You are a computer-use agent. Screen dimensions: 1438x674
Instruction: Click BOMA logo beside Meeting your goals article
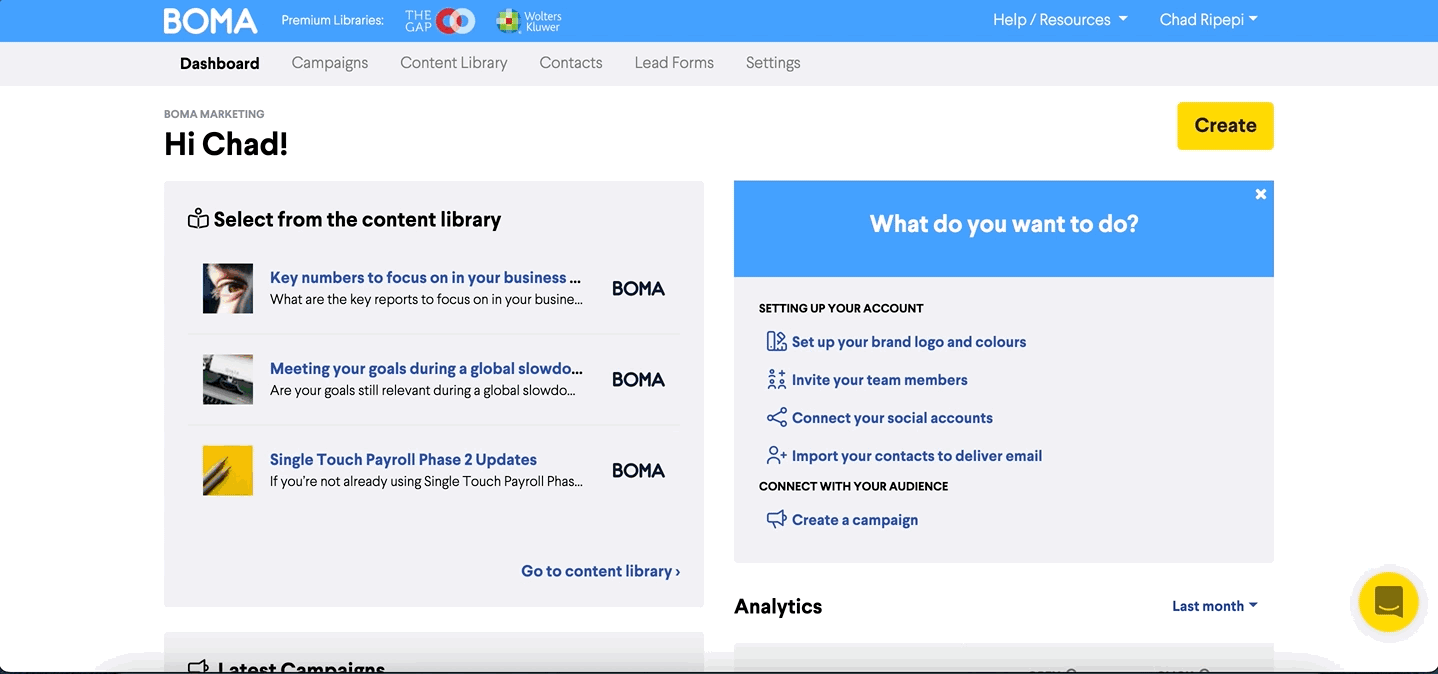click(x=638, y=379)
